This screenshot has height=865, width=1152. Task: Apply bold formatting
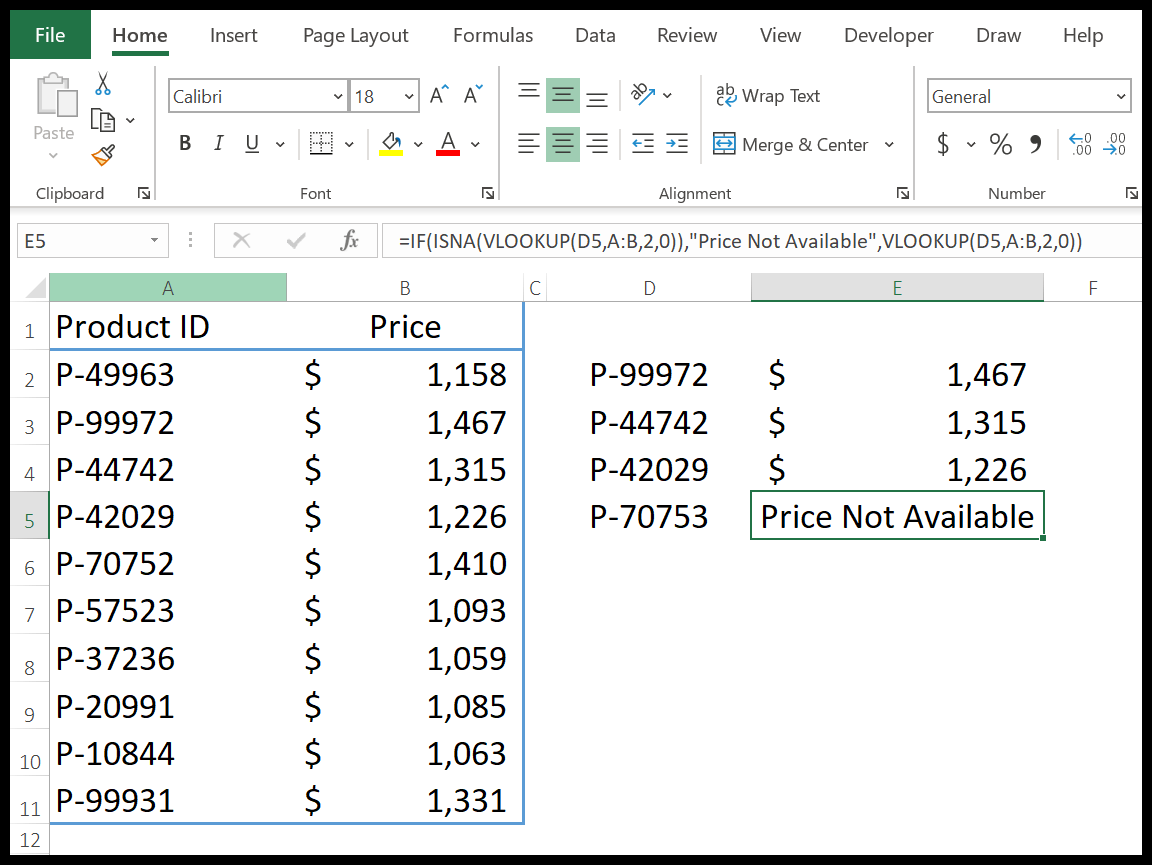point(184,143)
